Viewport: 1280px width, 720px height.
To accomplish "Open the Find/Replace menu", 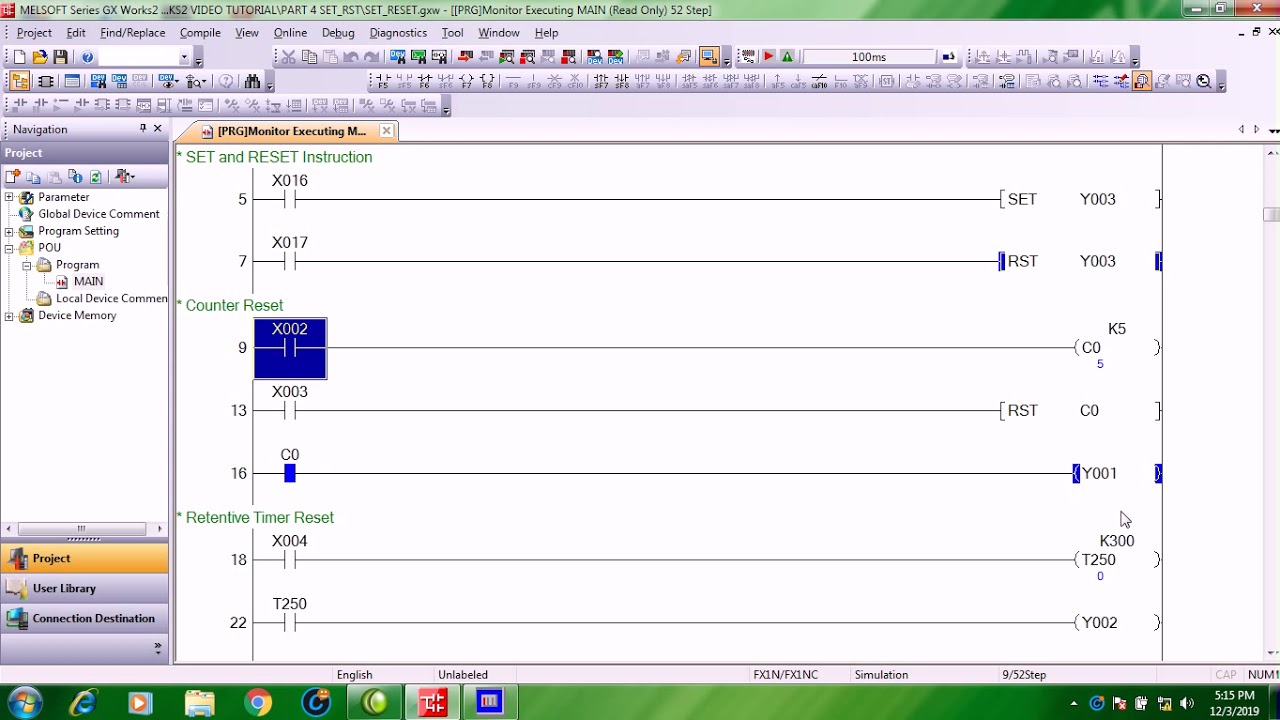I will point(132,33).
